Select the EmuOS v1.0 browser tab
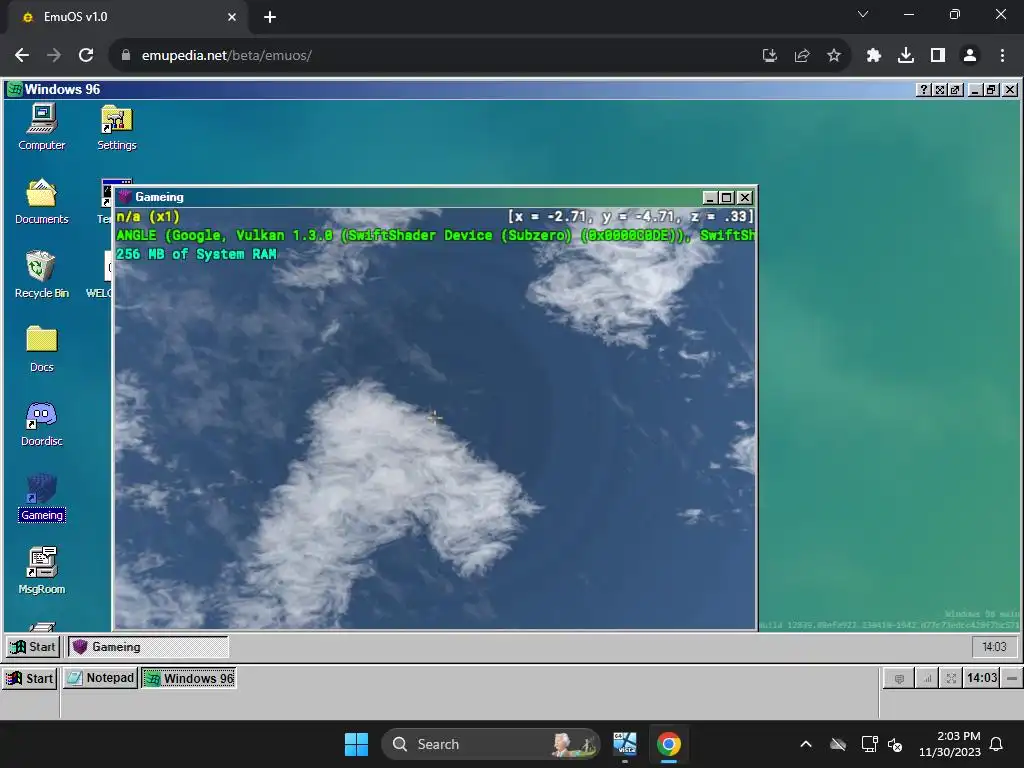This screenshot has width=1024, height=768. [x=127, y=17]
